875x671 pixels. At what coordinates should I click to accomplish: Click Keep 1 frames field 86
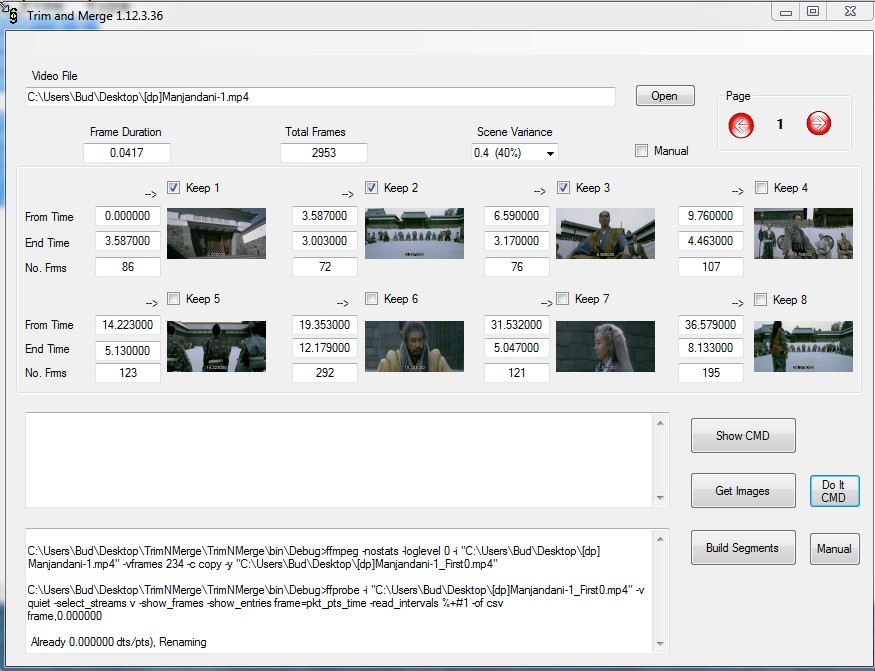pyautogui.click(x=128, y=267)
